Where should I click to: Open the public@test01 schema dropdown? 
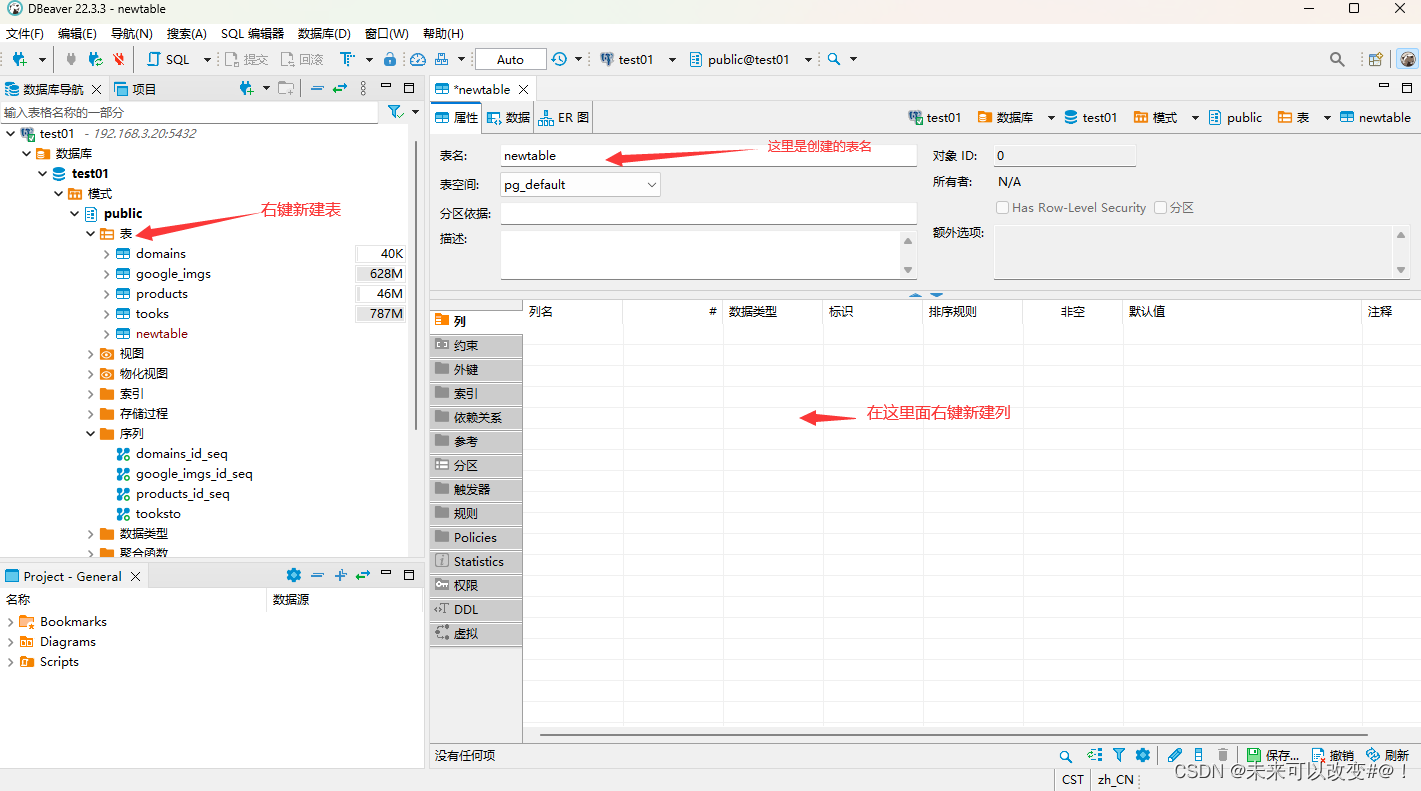pos(808,60)
